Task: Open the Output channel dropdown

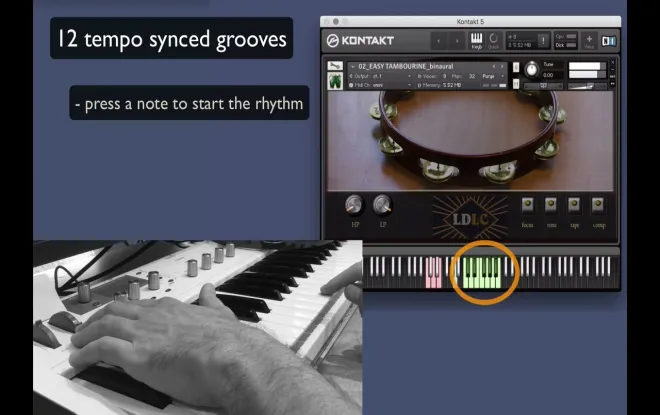Action: click(x=380, y=76)
